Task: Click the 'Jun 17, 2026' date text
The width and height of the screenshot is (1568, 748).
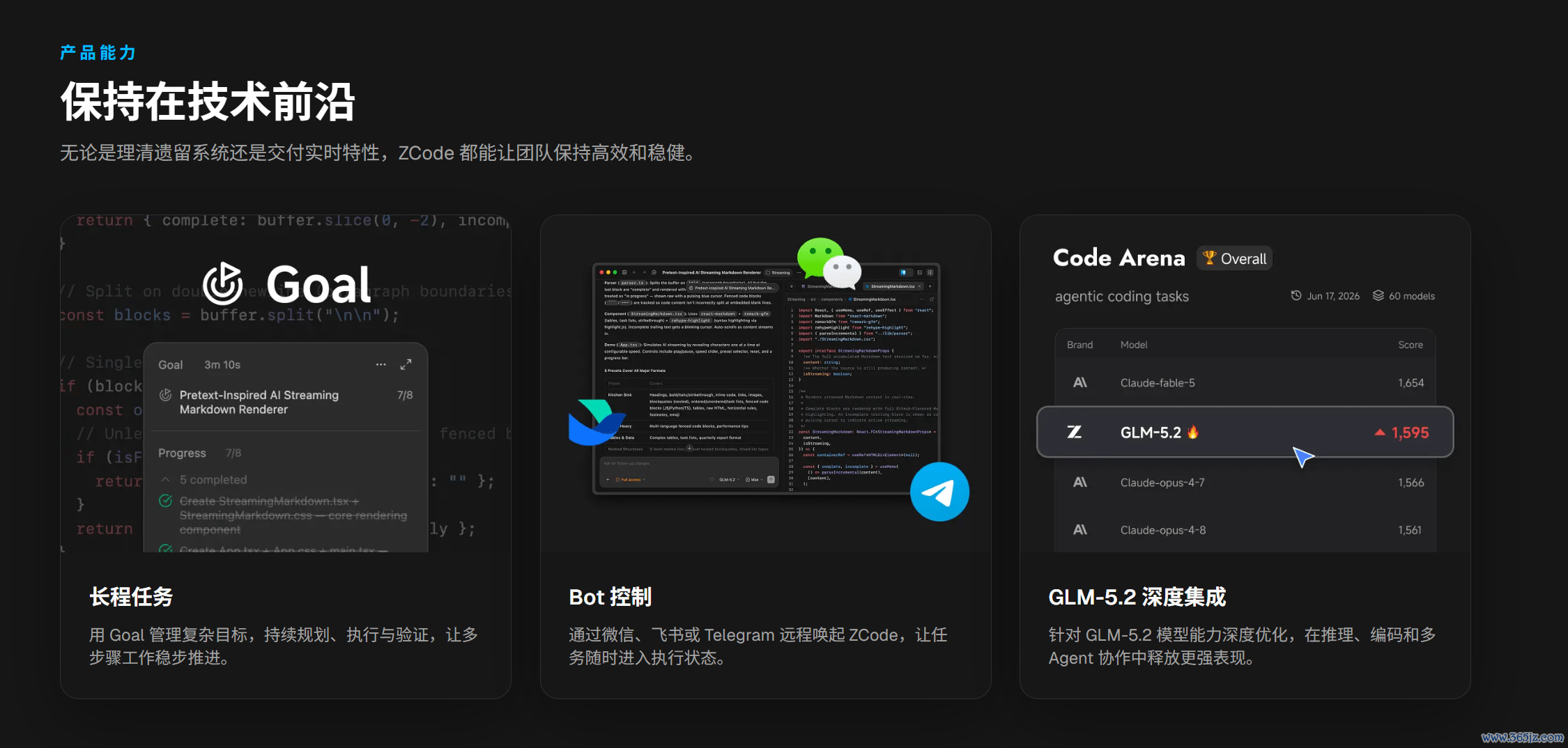Action: coord(1333,296)
